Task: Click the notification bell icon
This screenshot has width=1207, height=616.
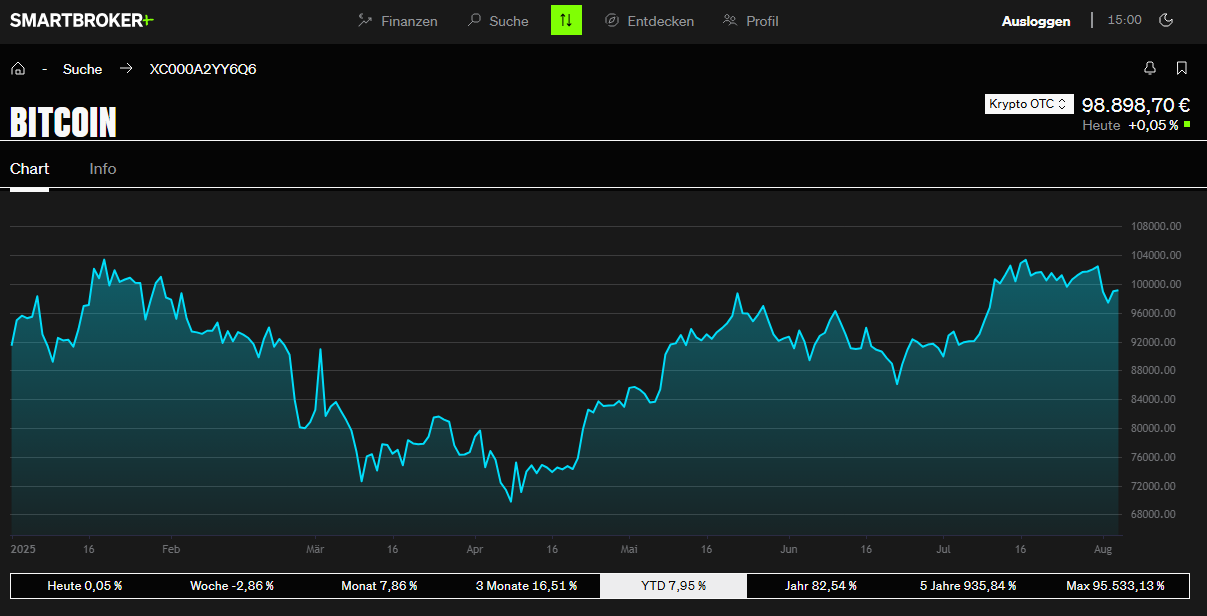Action: point(1150,68)
